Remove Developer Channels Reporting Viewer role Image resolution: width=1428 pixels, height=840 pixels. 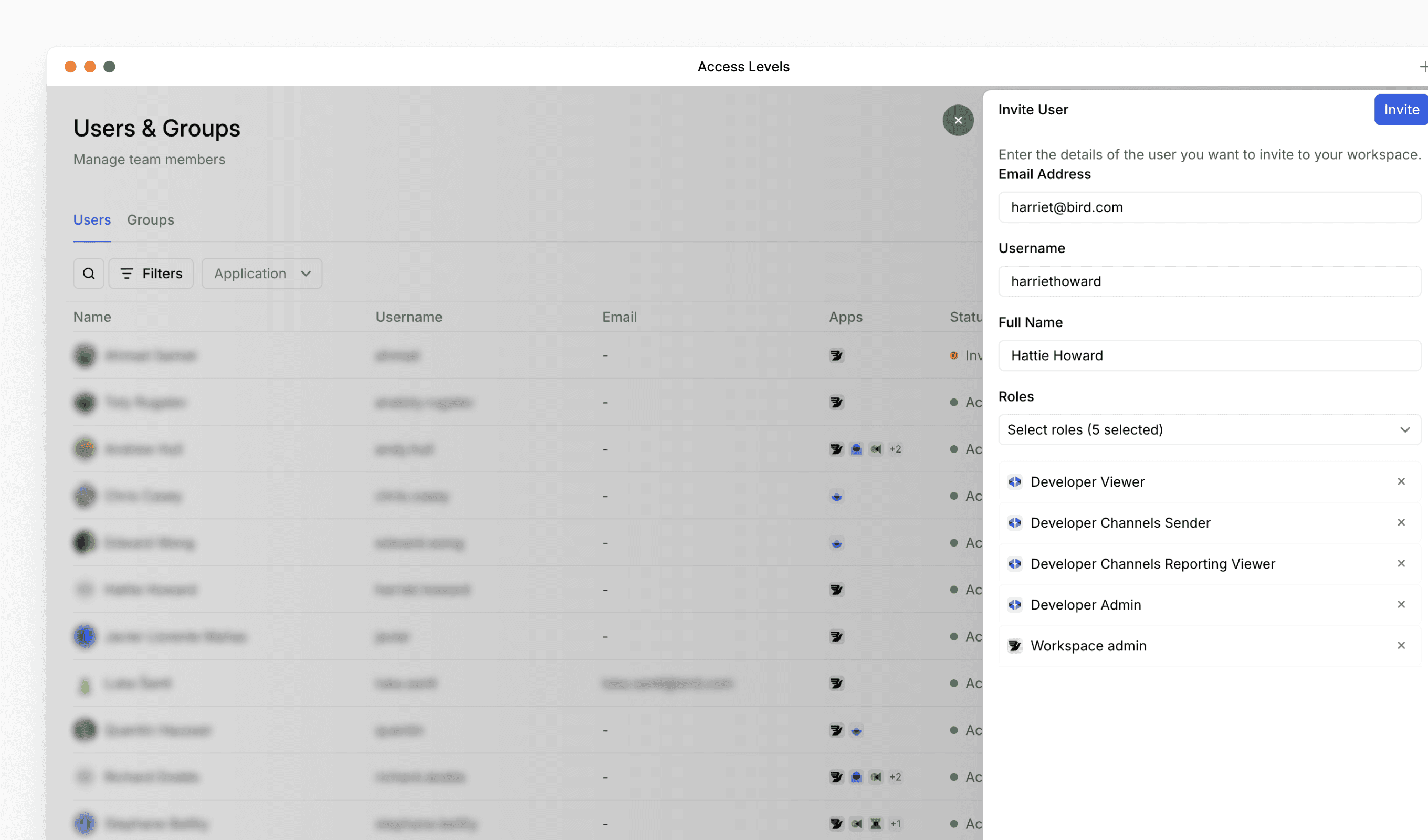coord(1401,563)
